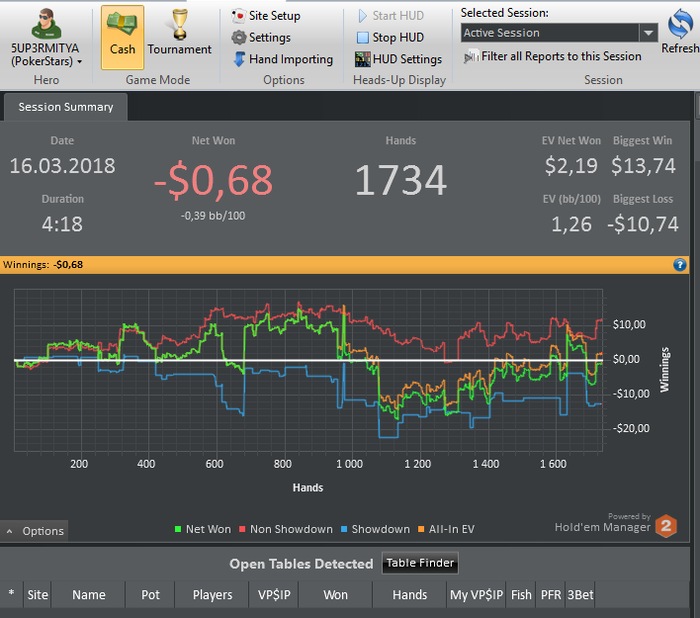Toggle the All-In EV orange legend
This screenshot has height=618, width=700.
click(446, 529)
